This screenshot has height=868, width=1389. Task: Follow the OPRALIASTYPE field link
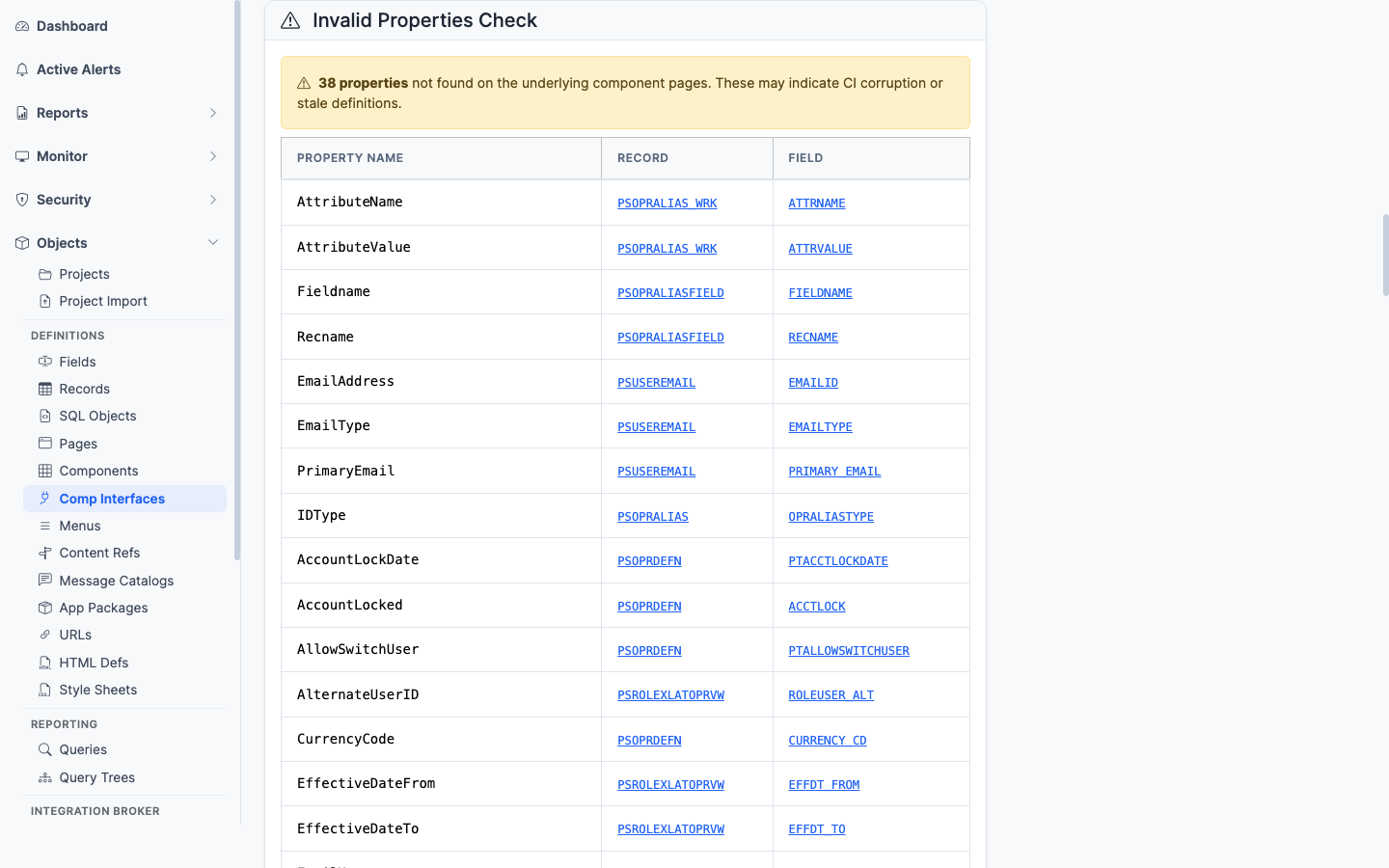(831, 517)
